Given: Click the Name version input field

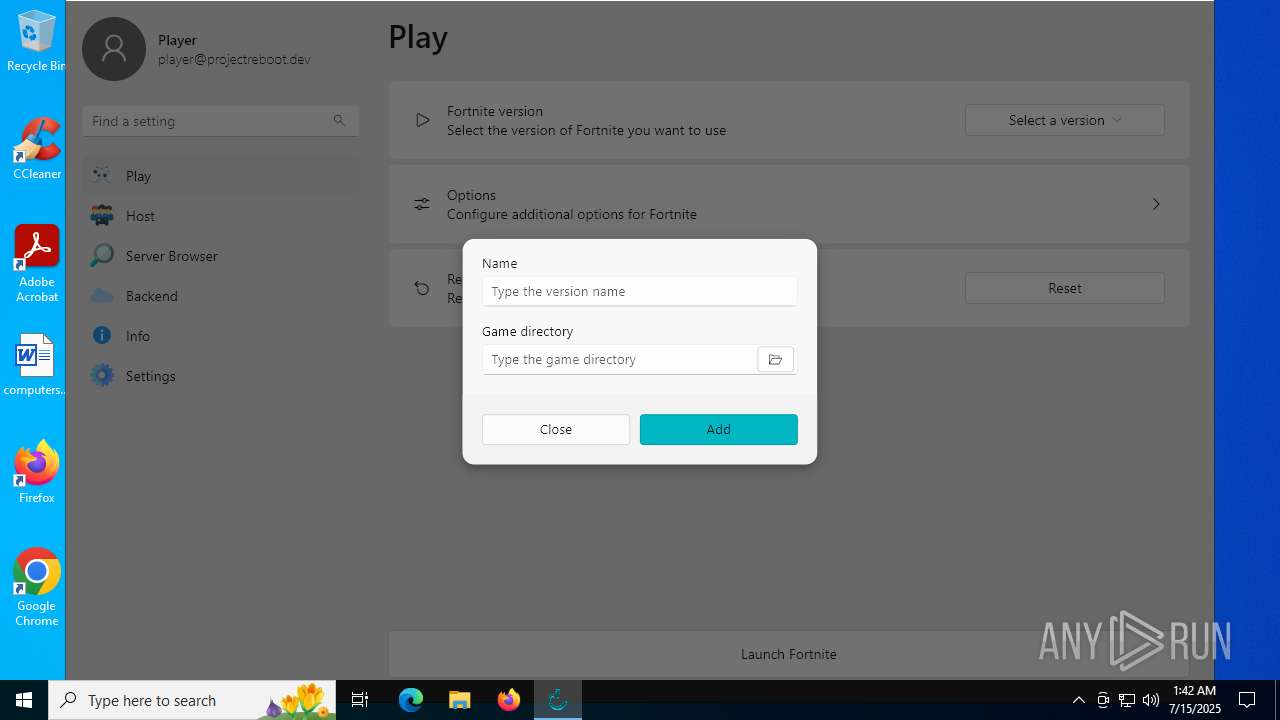Looking at the screenshot, I should coord(639,291).
